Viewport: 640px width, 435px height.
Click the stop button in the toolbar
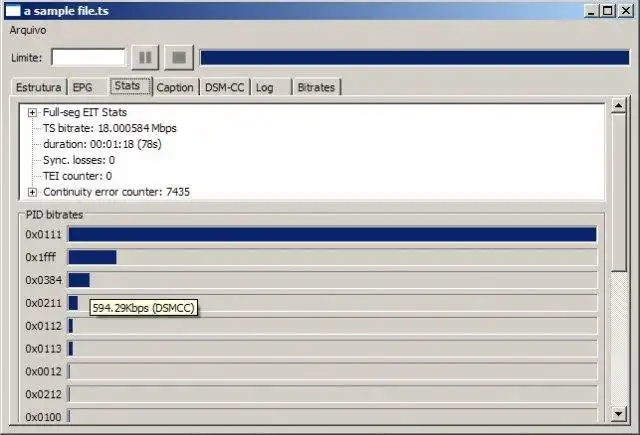(x=179, y=58)
